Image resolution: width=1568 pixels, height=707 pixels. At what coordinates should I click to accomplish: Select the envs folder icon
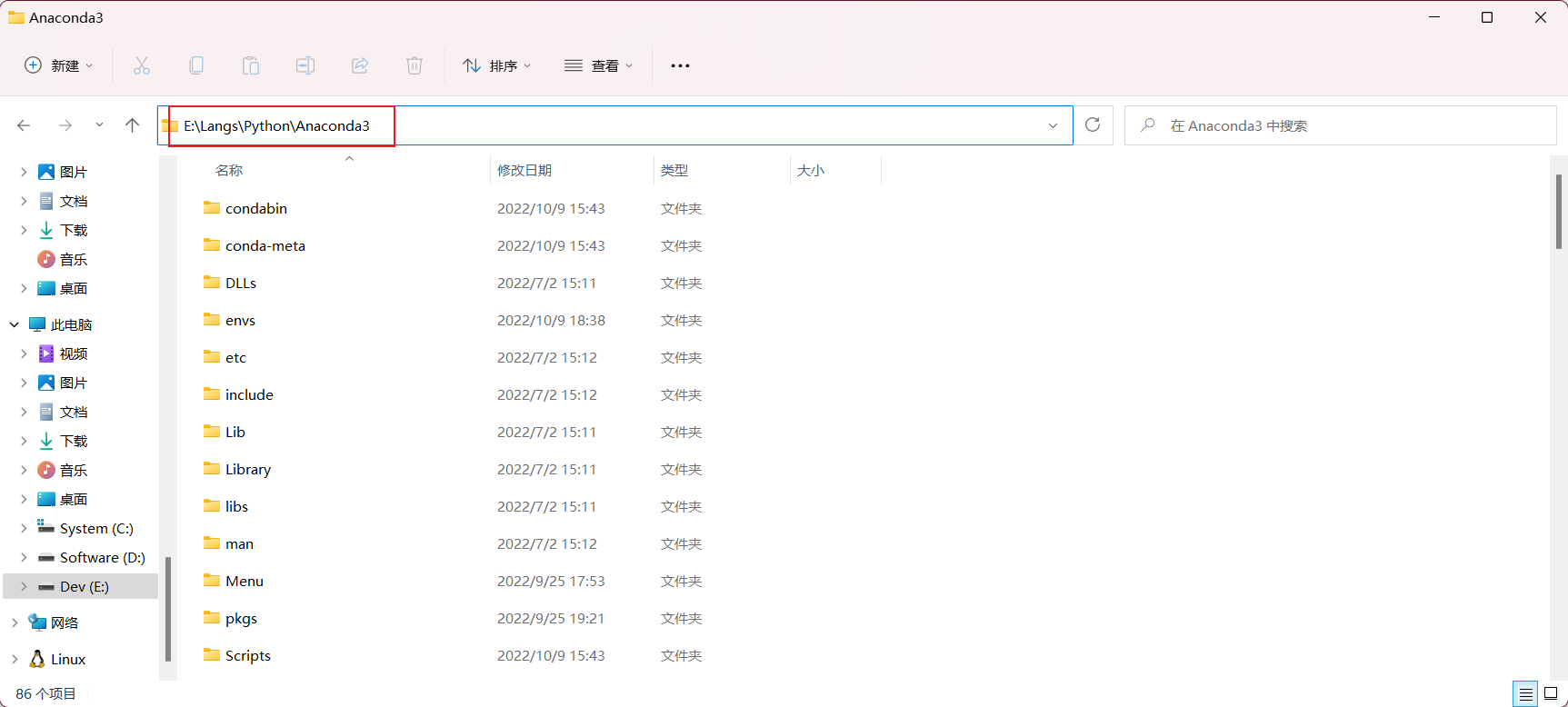pyautogui.click(x=212, y=319)
